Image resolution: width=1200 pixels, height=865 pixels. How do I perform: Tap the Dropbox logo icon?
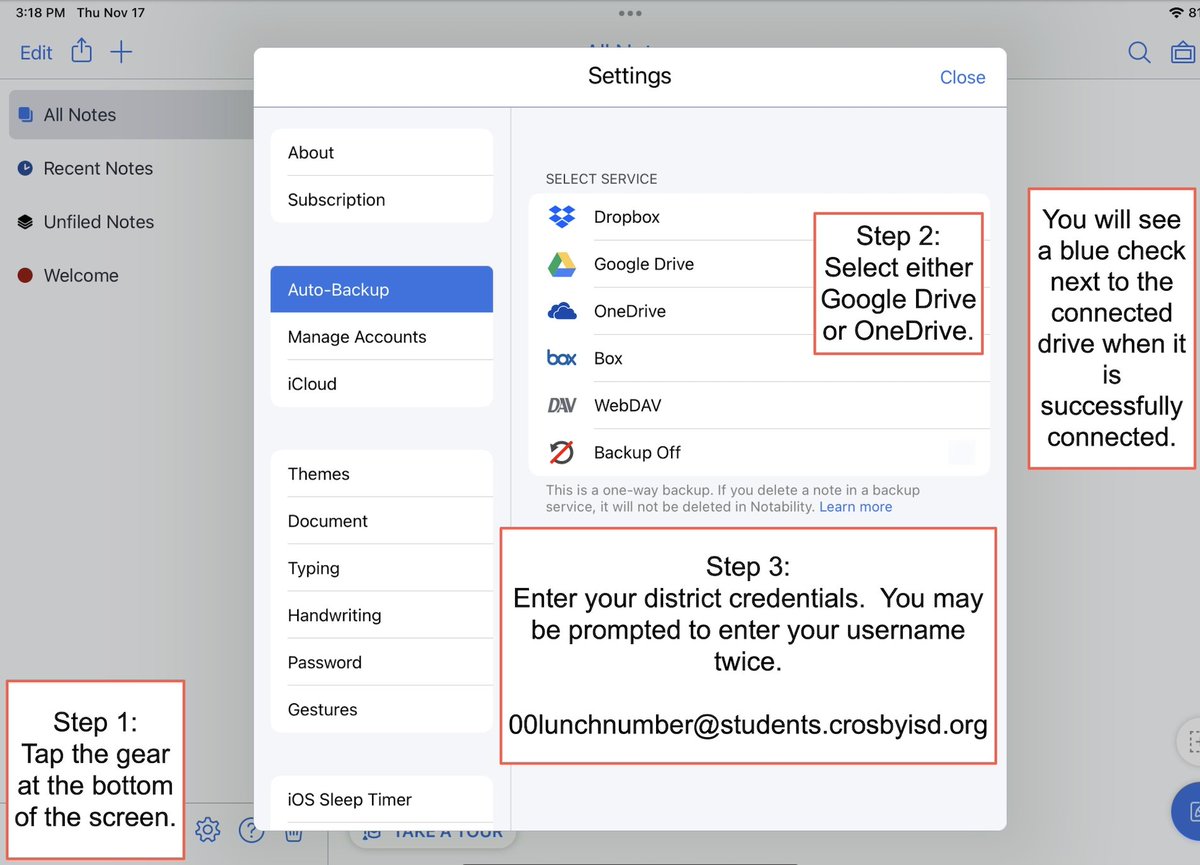562,217
